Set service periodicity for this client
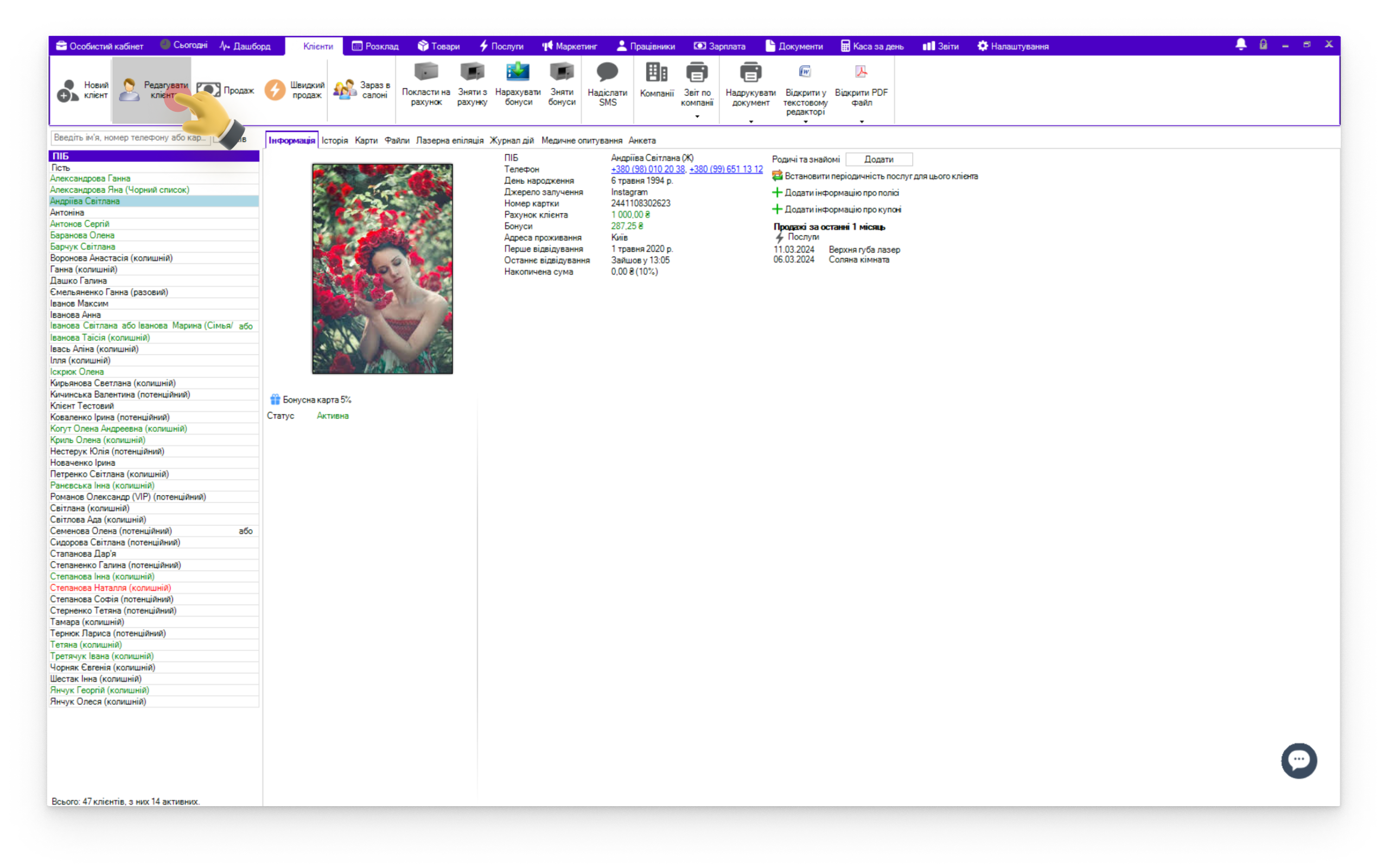1389x868 pixels. [x=875, y=176]
